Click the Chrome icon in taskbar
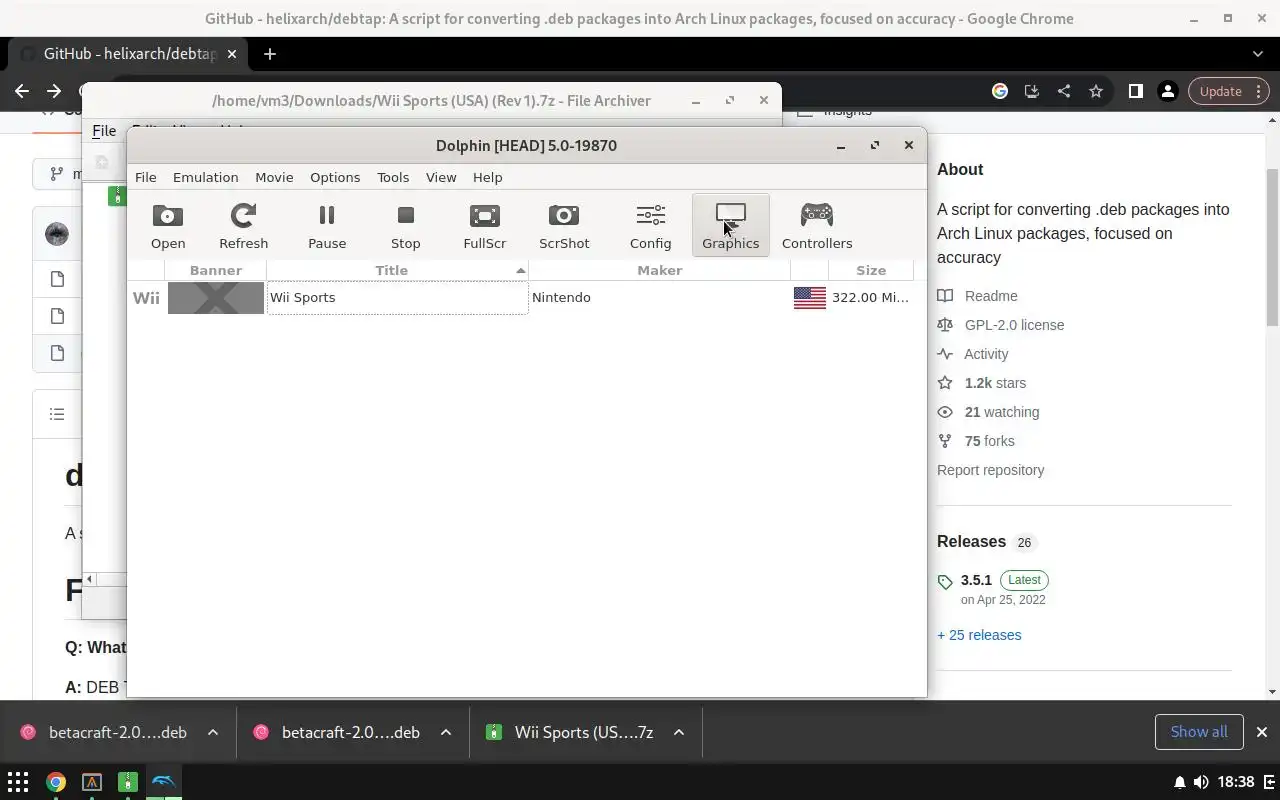 (55, 782)
